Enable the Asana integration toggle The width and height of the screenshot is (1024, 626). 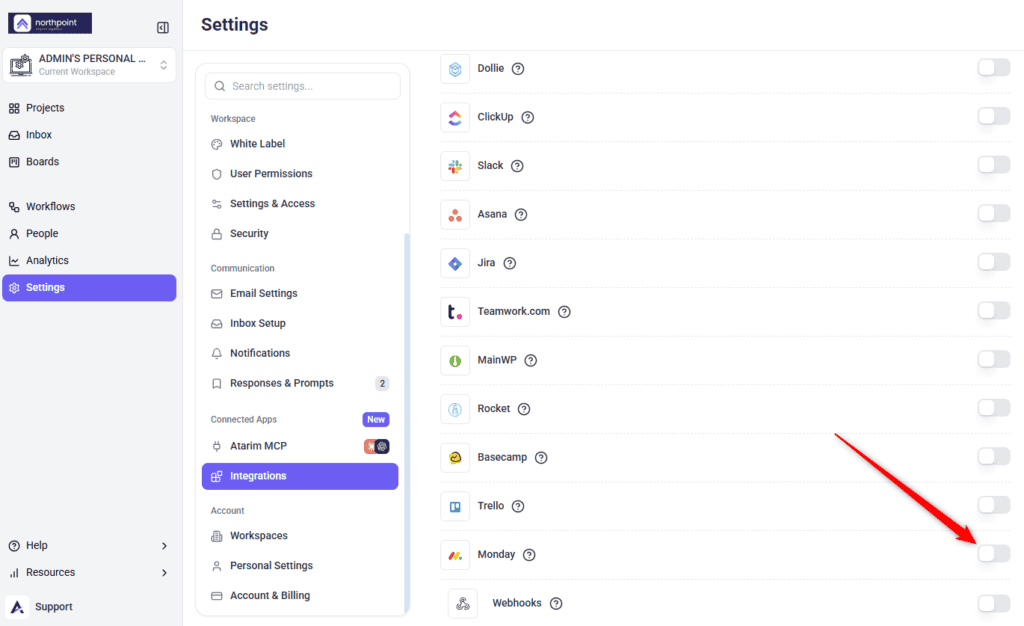point(994,213)
